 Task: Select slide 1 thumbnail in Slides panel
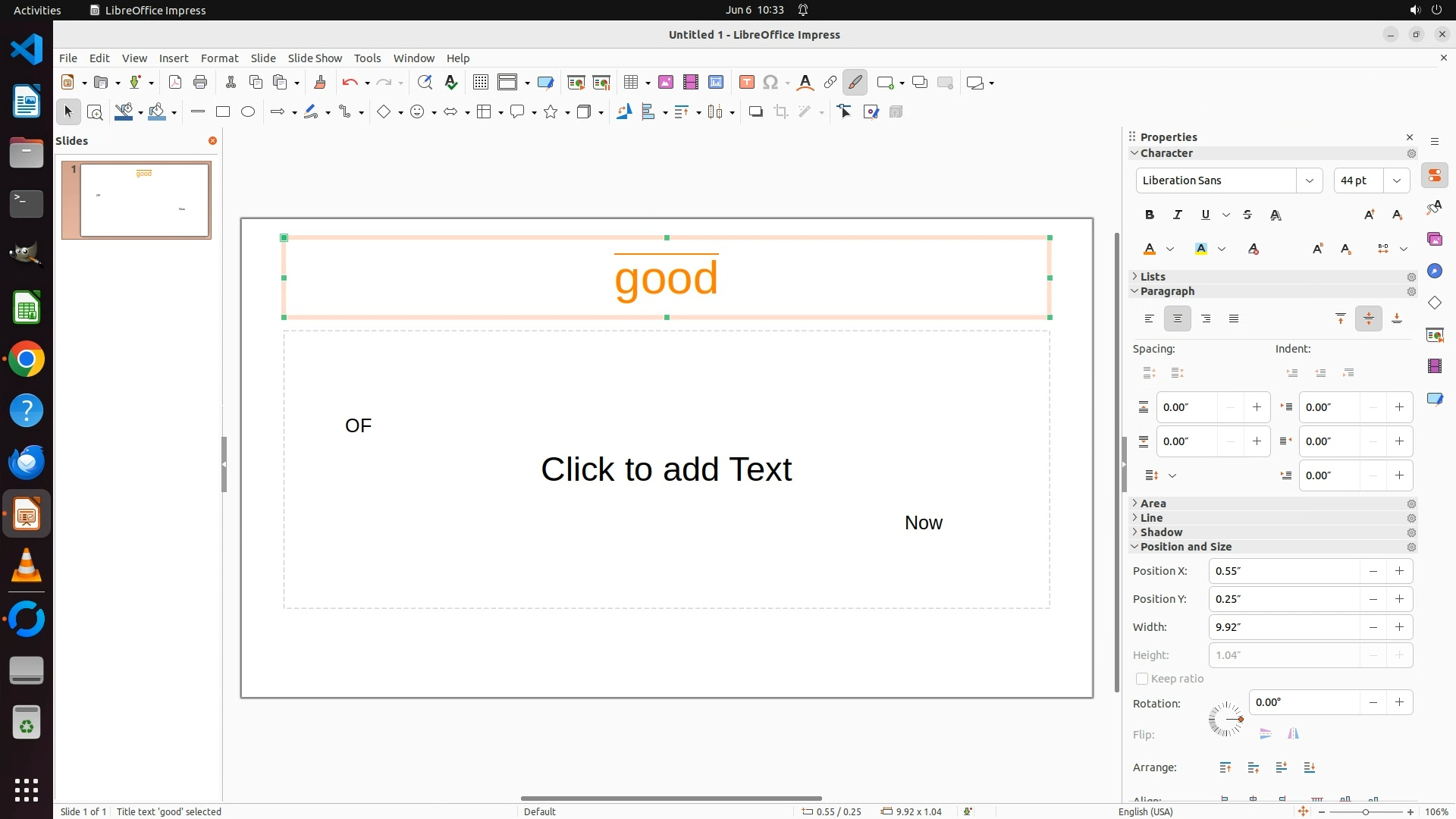[x=144, y=199]
